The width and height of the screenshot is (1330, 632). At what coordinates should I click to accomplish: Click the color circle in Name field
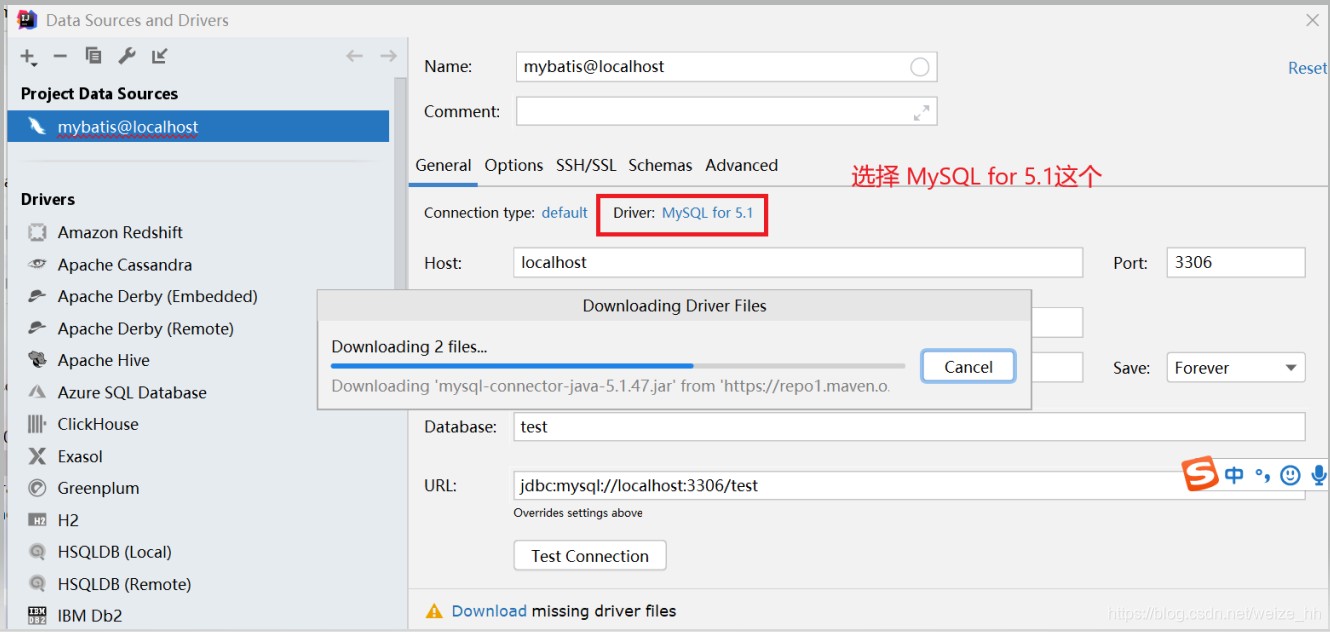[920, 67]
